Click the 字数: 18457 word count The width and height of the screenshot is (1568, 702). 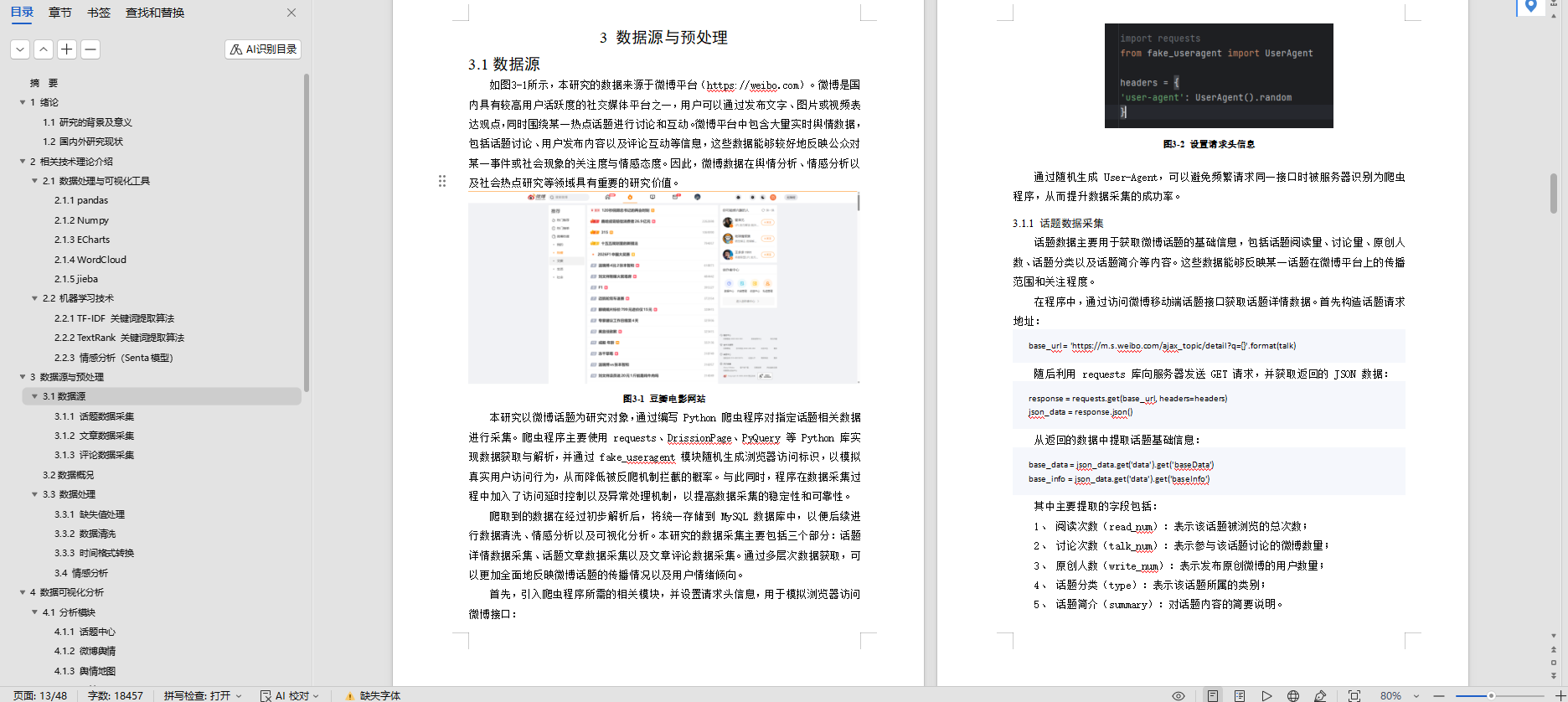pos(115,695)
